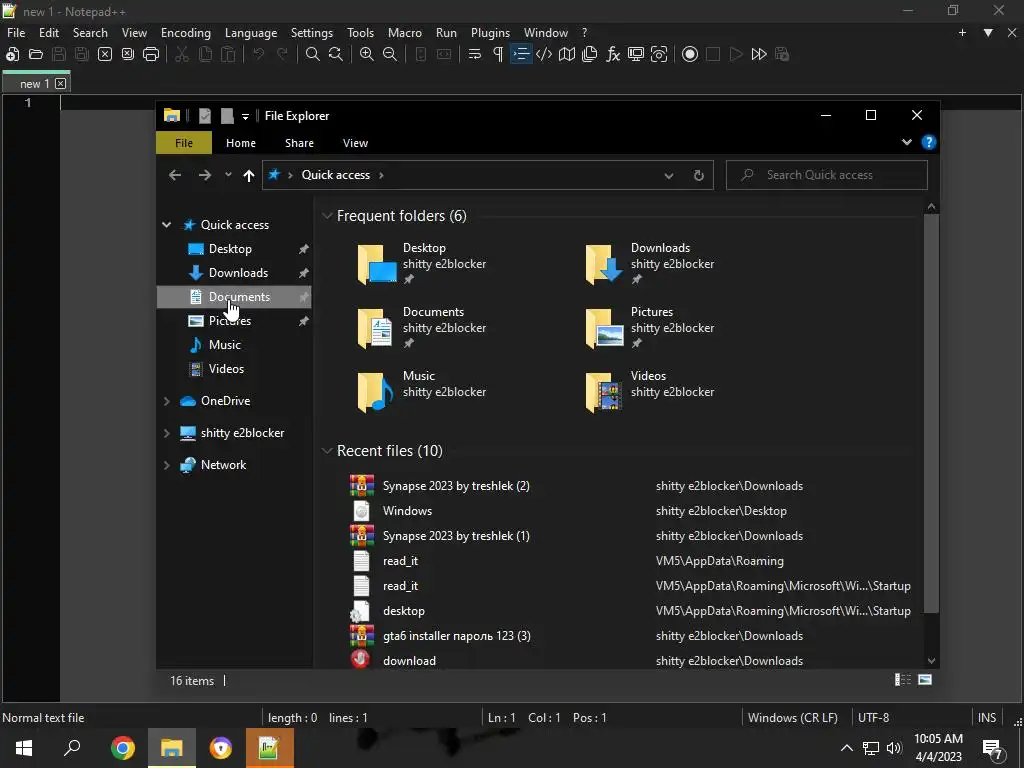Open the Encoding menu in Notepad++
This screenshot has width=1024, height=768.
pos(185,33)
